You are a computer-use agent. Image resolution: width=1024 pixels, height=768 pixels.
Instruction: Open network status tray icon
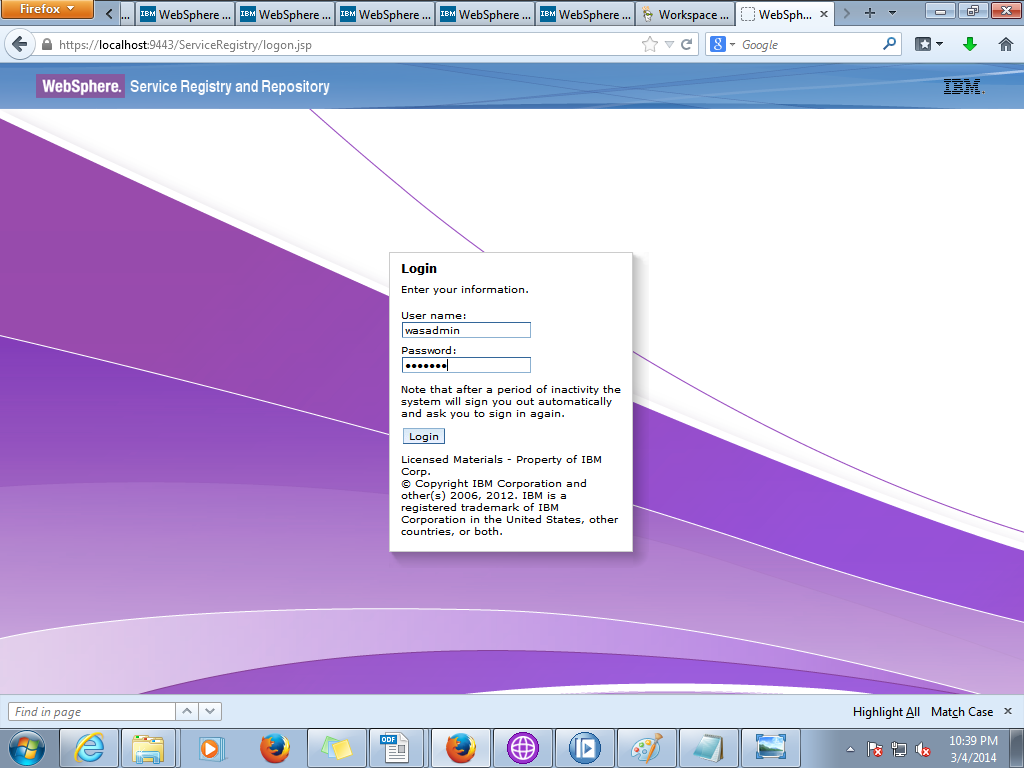tap(899, 749)
